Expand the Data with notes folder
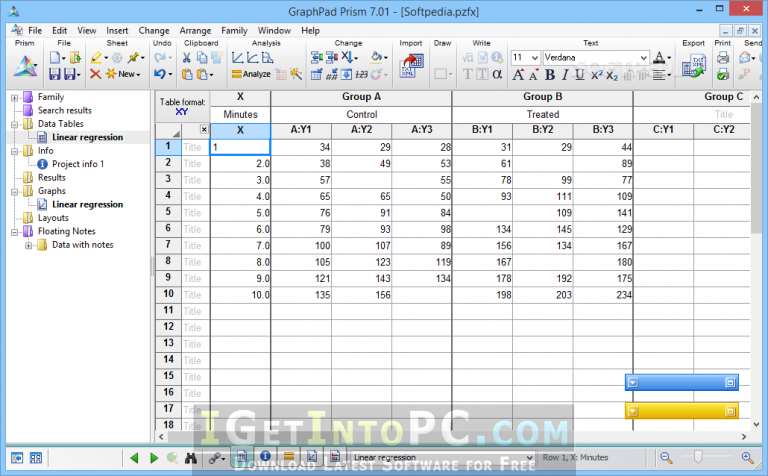 click(x=29, y=245)
